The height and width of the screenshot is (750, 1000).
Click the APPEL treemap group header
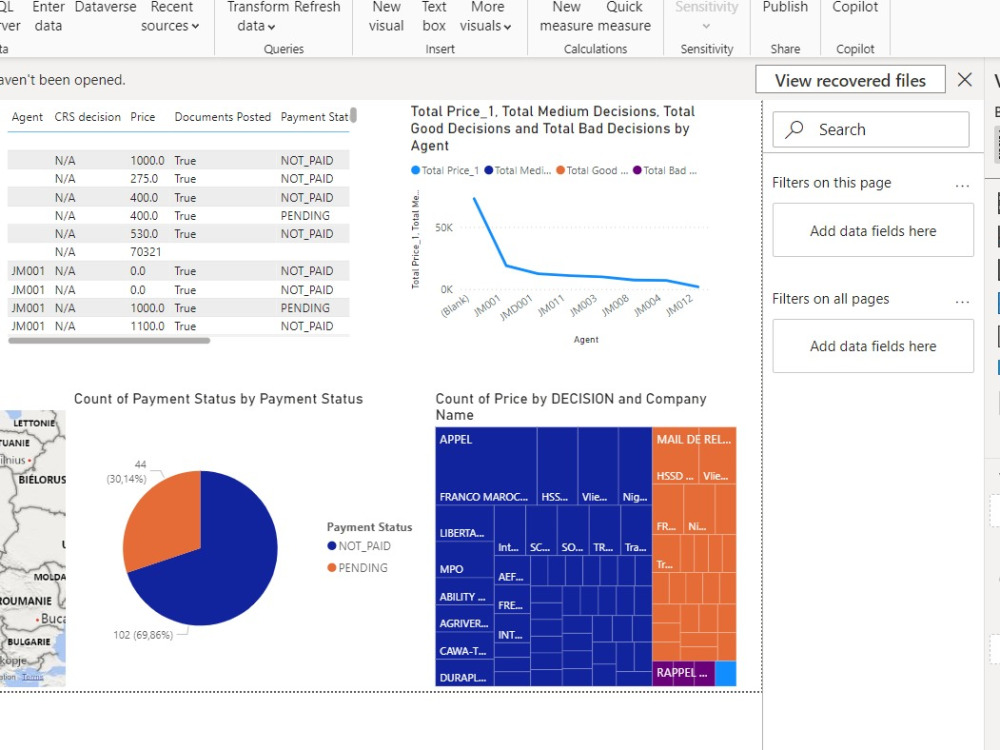[456, 439]
